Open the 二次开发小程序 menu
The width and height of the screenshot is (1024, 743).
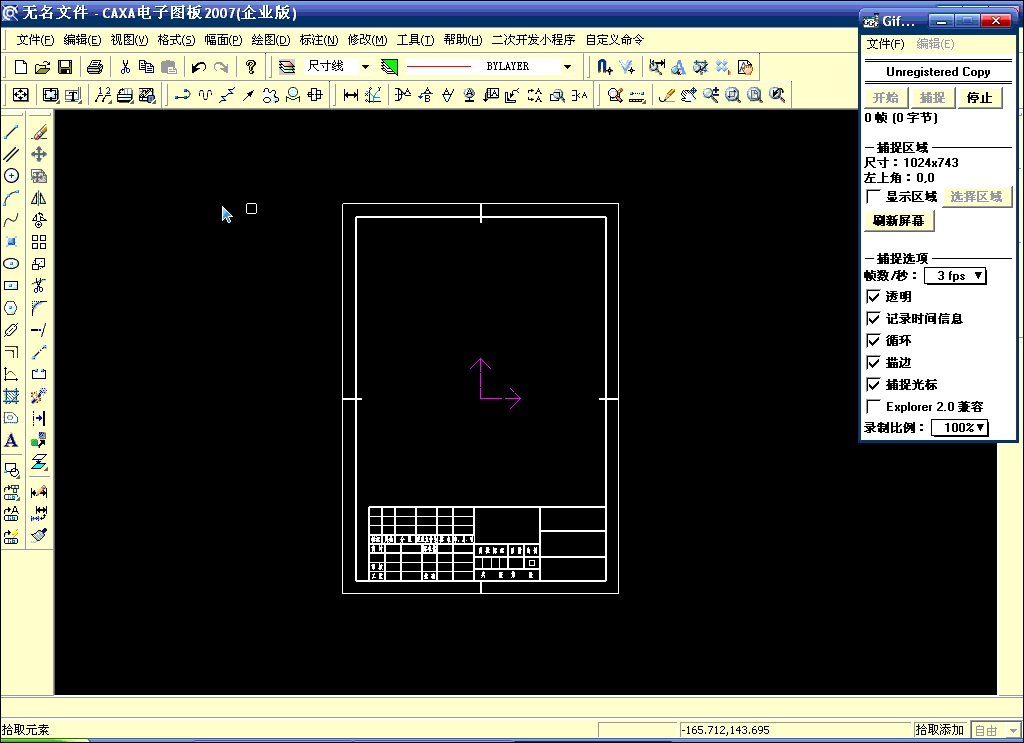point(534,40)
